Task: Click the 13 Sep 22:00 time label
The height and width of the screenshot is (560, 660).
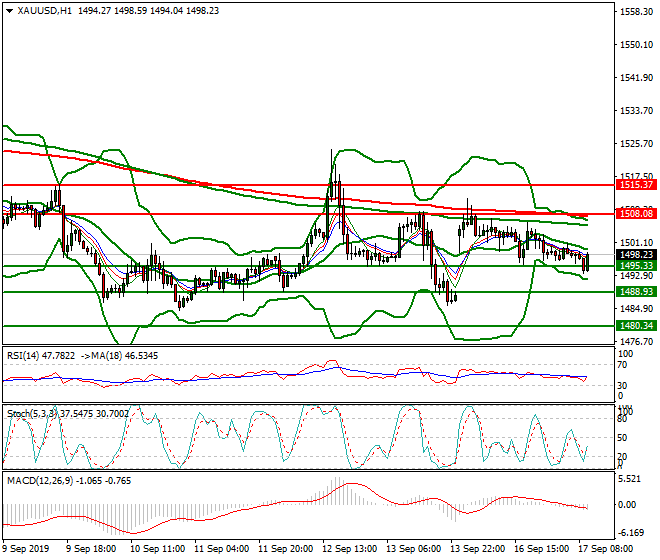Action: pyautogui.click(x=477, y=549)
